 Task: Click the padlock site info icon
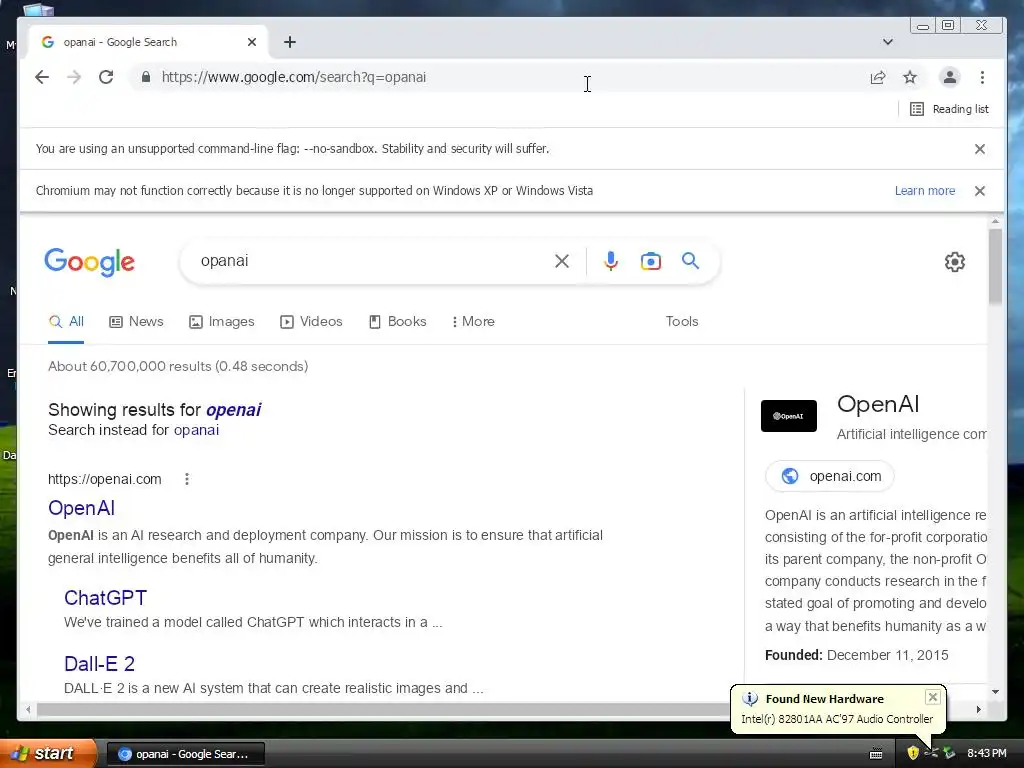tap(146, 77)
